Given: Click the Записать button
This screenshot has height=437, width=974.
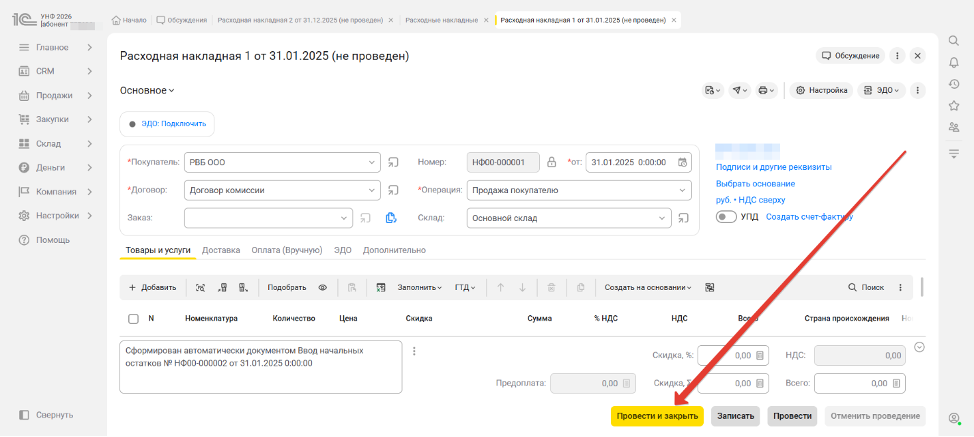Looking at the screenshot, I should click(x=735, y=415).
